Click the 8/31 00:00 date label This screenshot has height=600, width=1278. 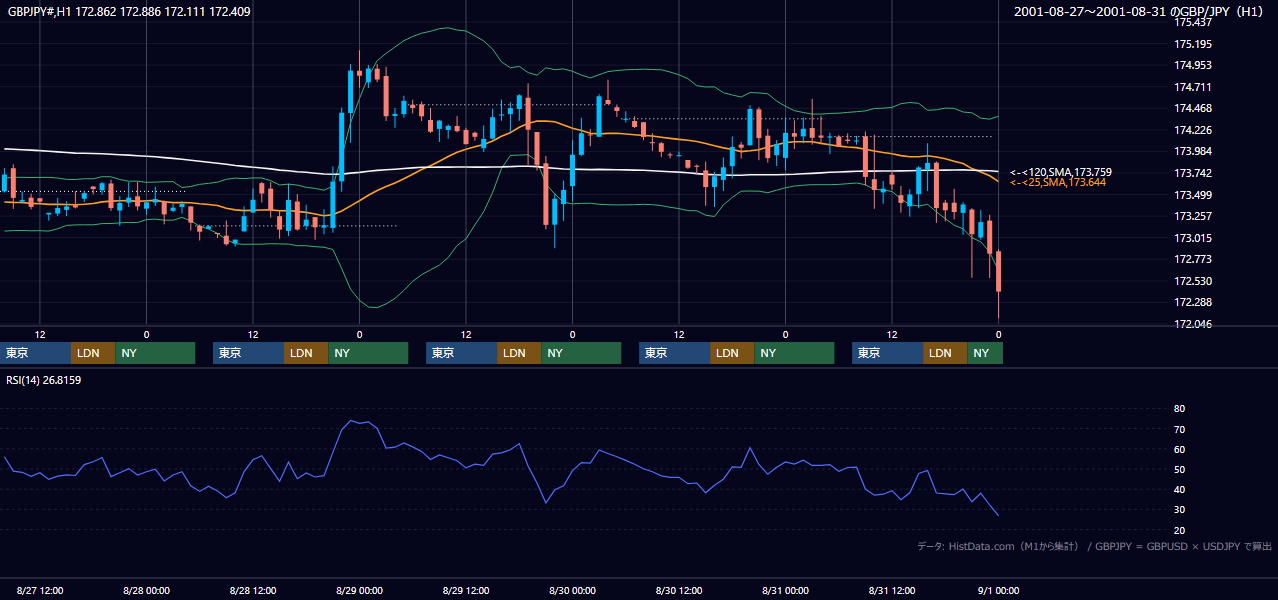785,590
